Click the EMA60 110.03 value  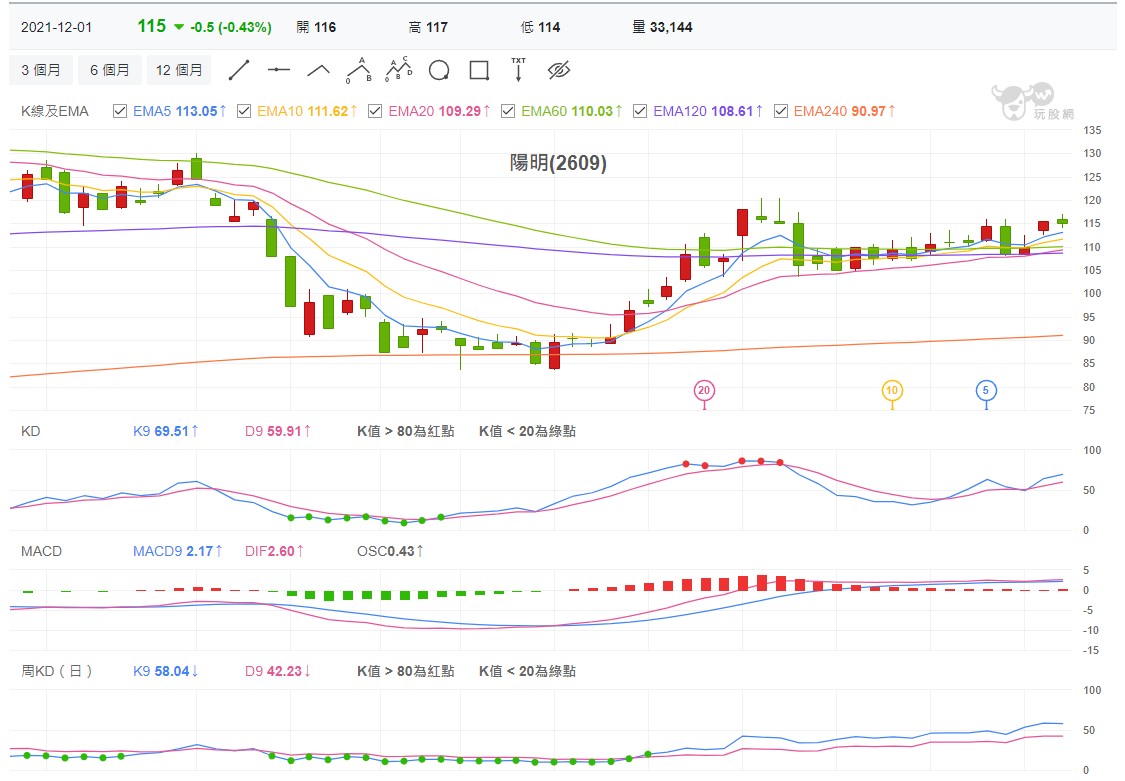[x=572, y=111]
